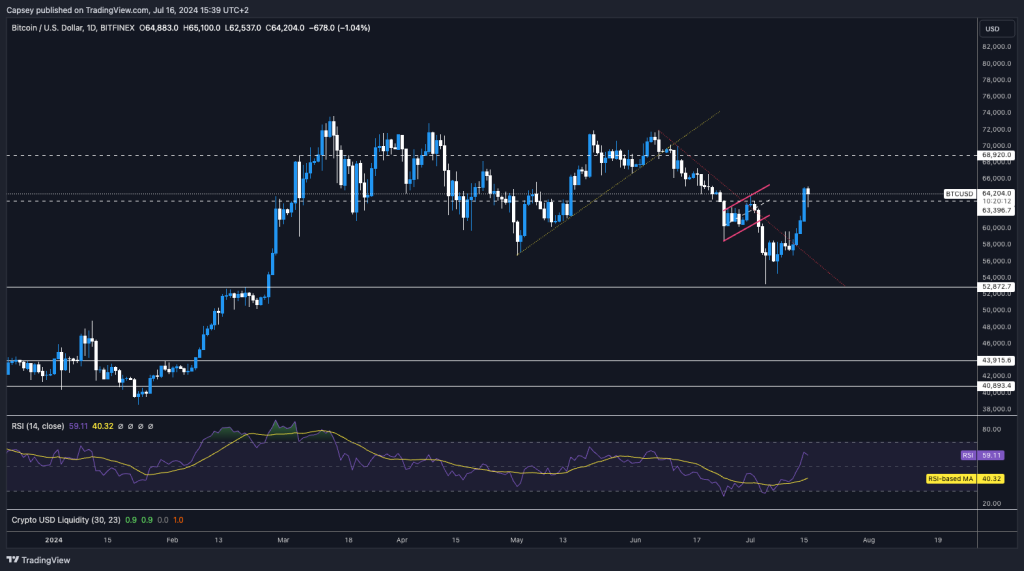Click the 63,396.7 level label
This screenshot has height=571, width=1024.
click(x=996, y=210)
